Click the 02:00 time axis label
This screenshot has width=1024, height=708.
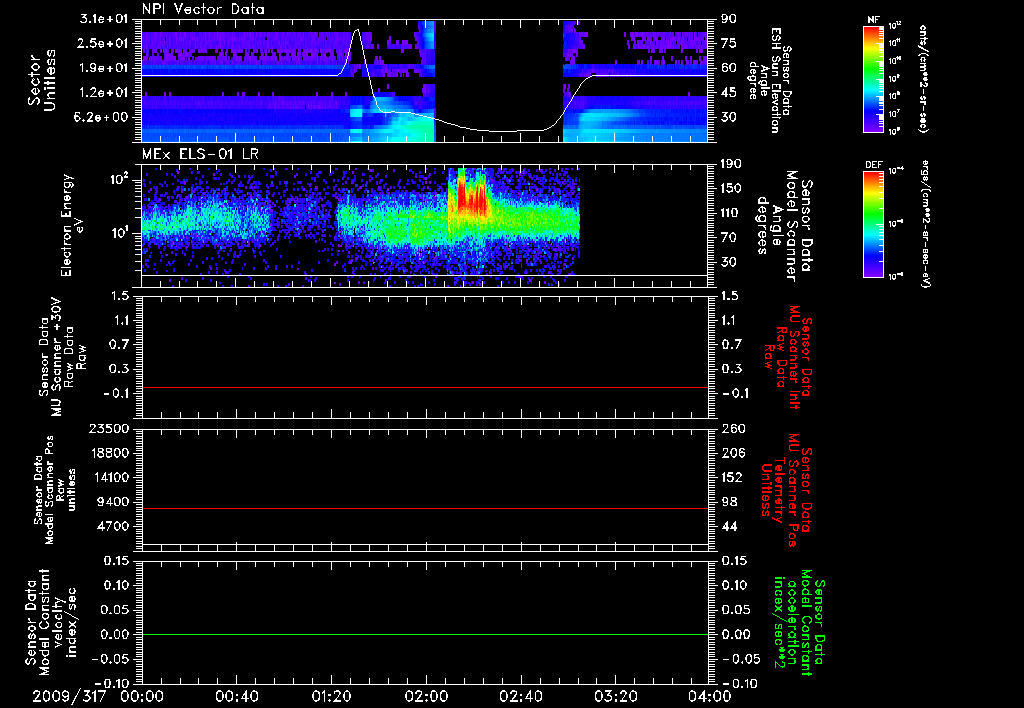pyautogui.click(x=426, y=696)
